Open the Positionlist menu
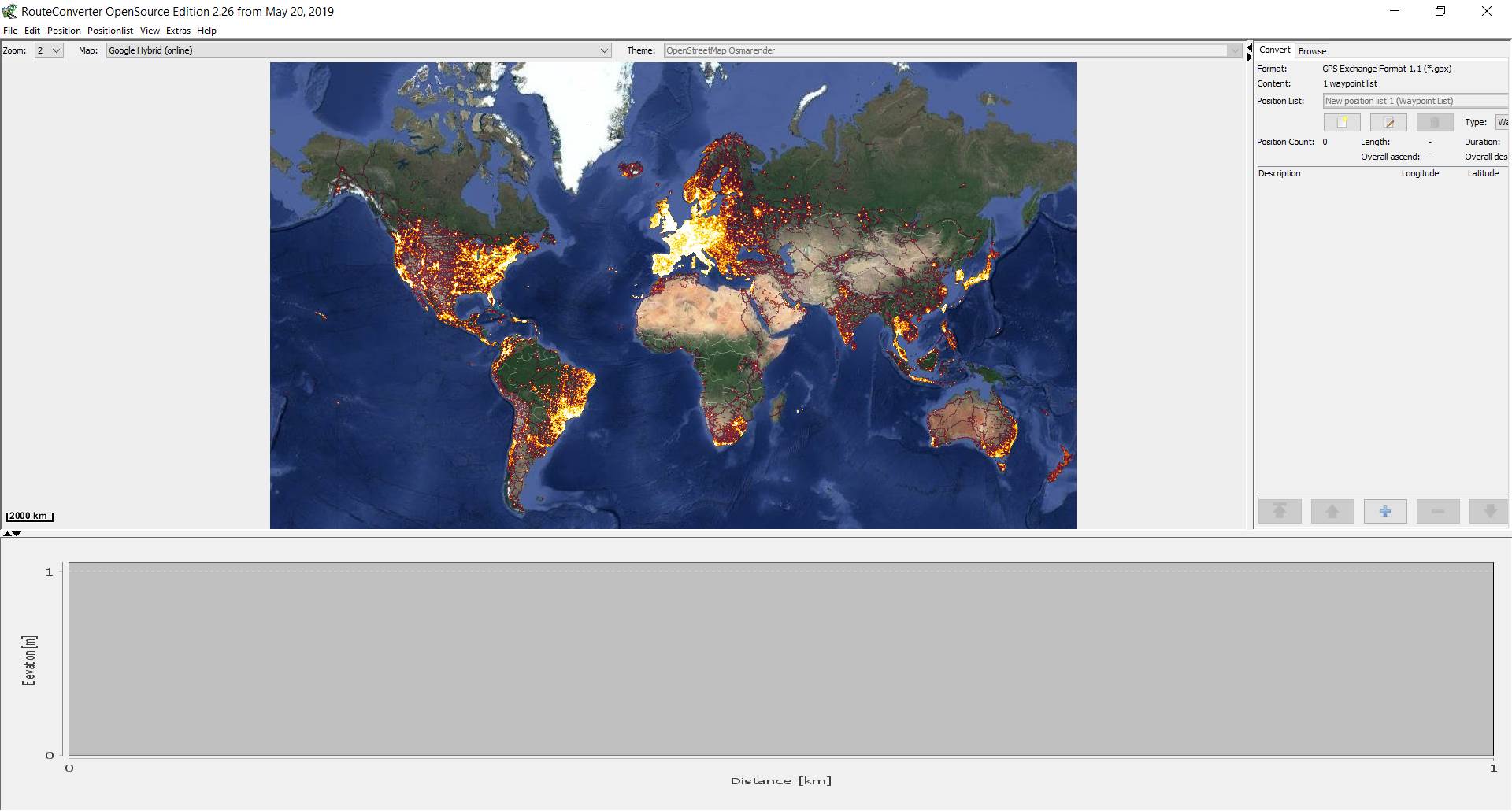The image size is (1512, 811). point(109,31)
